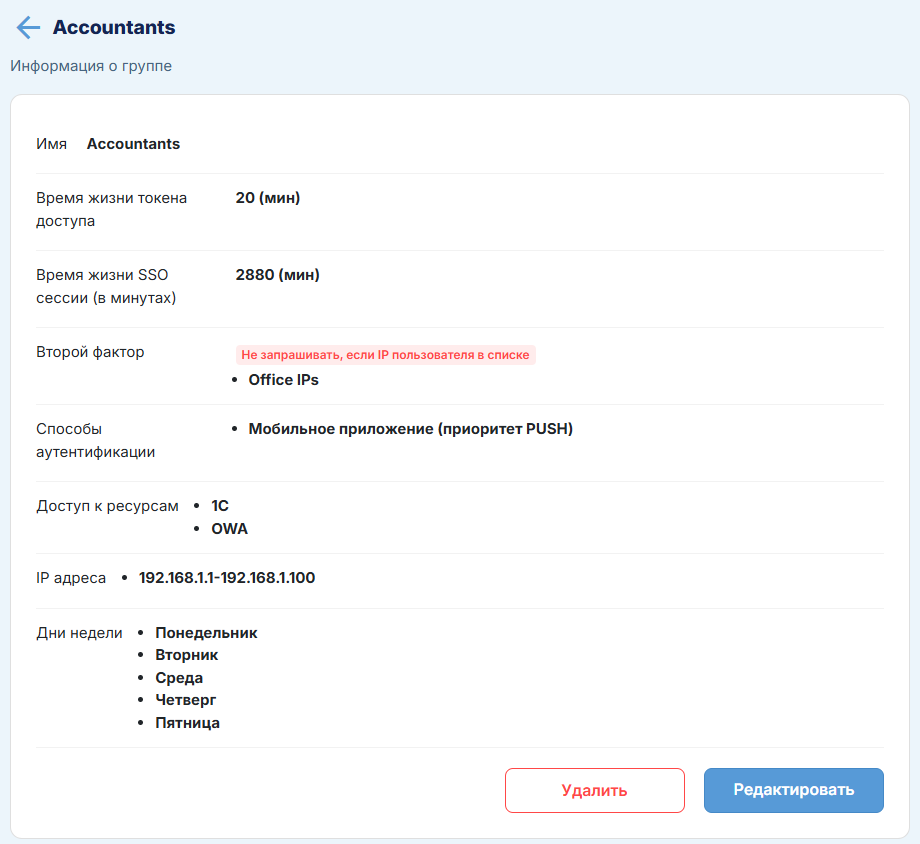920x844 pixels.
Task: Select Среда in the weekdays list
Action: [x=179, y=678]
